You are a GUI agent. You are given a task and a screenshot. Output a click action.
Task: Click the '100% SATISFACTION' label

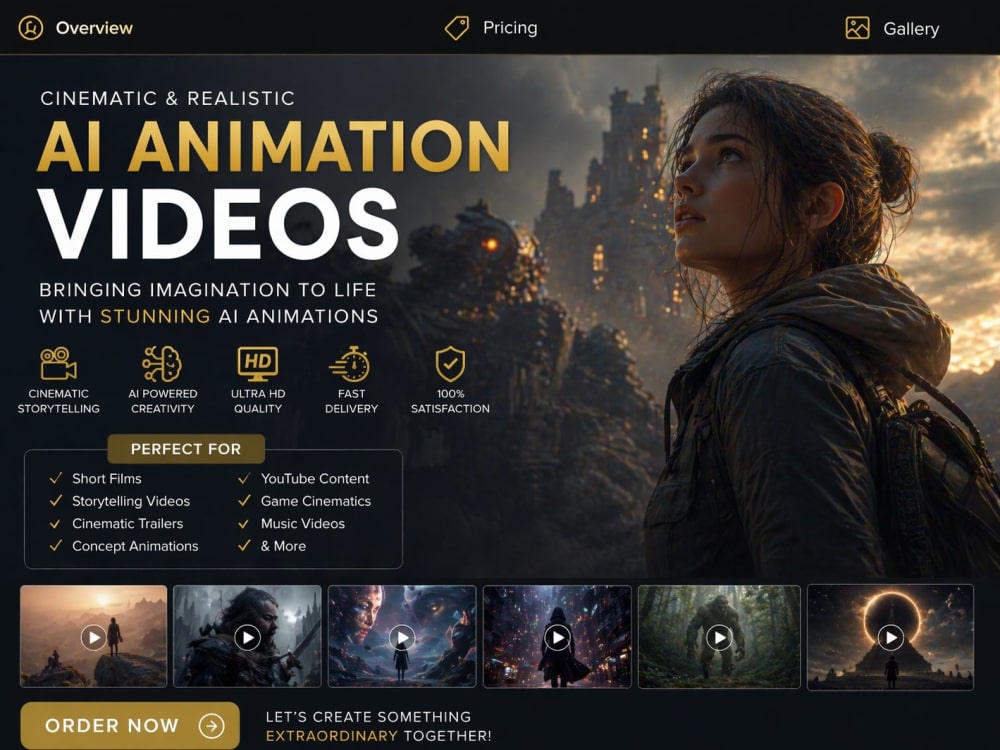coord(450,401)
